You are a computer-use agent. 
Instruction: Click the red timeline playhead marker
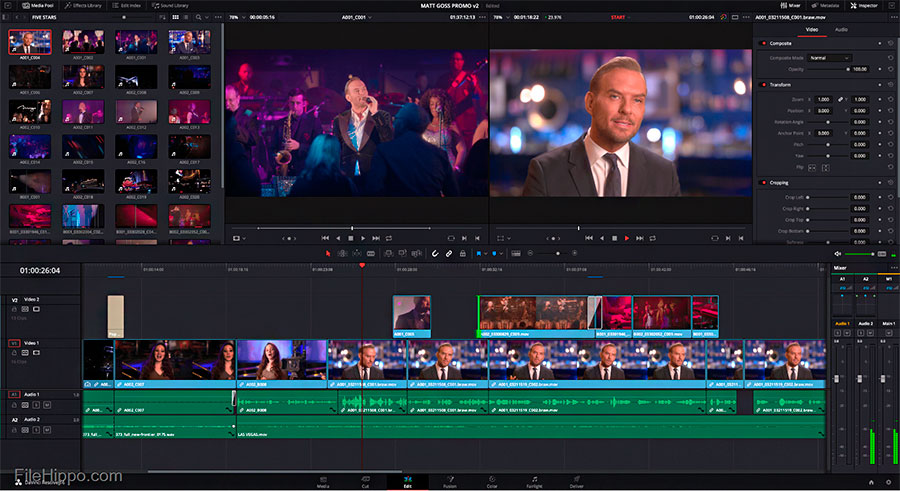[x=362, y=265]
